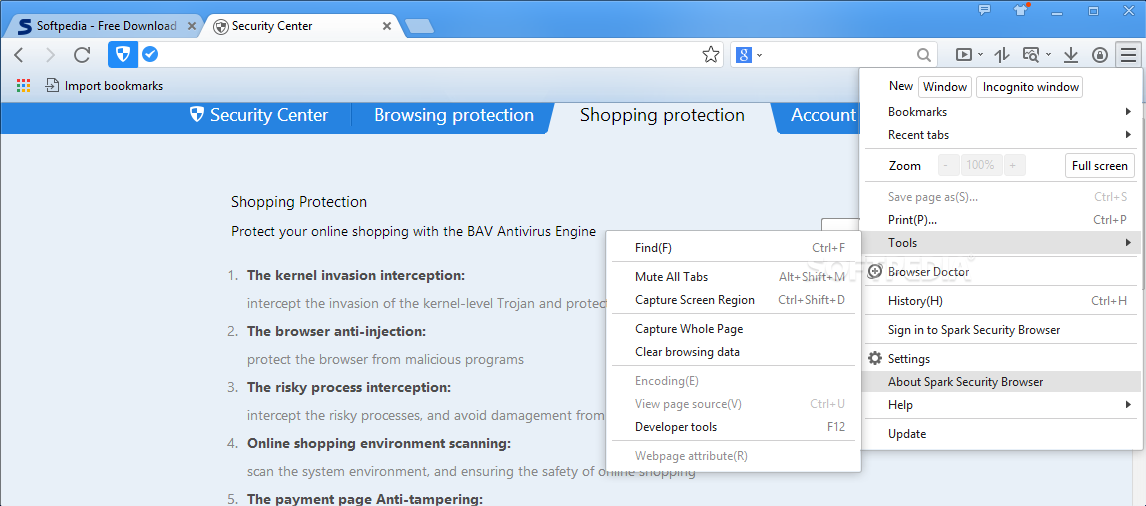Screen dimensions: 1146x506
Task: Click the page search toolbar icon
Action: point(1031,55)
